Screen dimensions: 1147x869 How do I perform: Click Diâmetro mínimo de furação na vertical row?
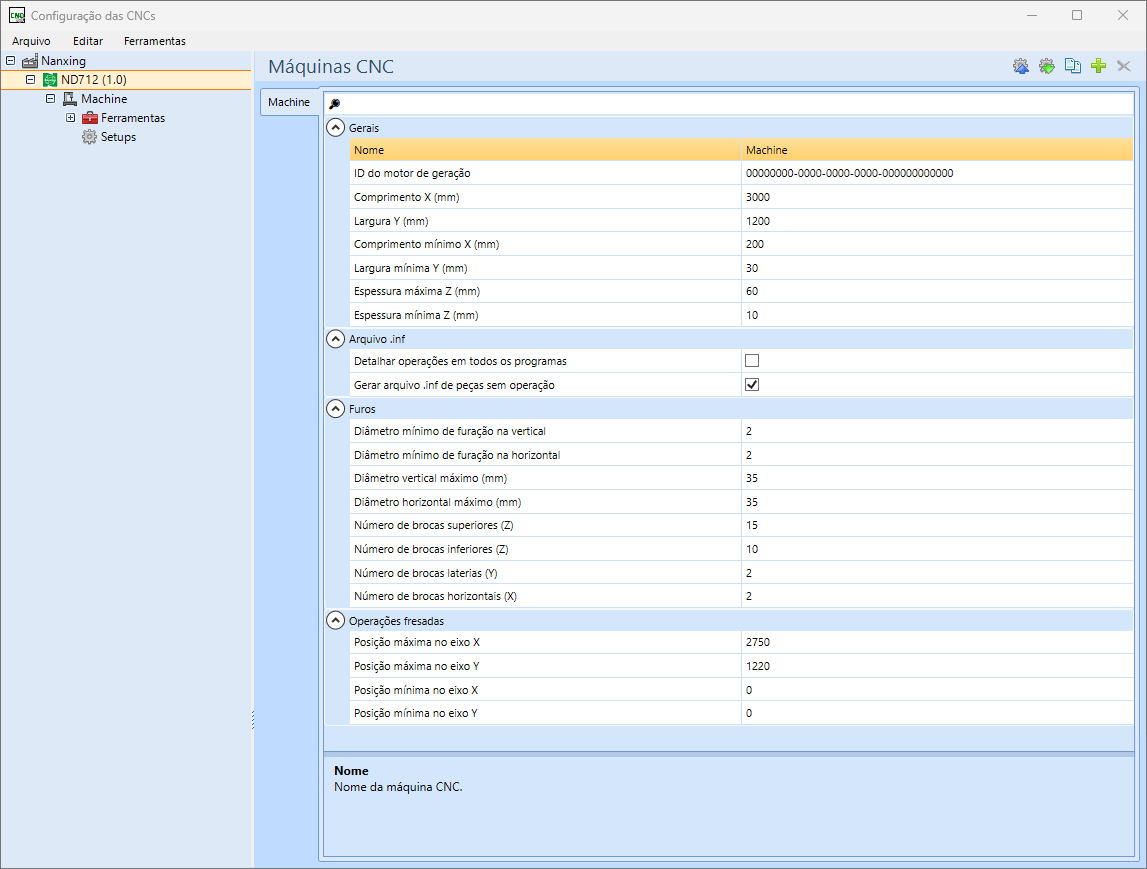point(741,432)
